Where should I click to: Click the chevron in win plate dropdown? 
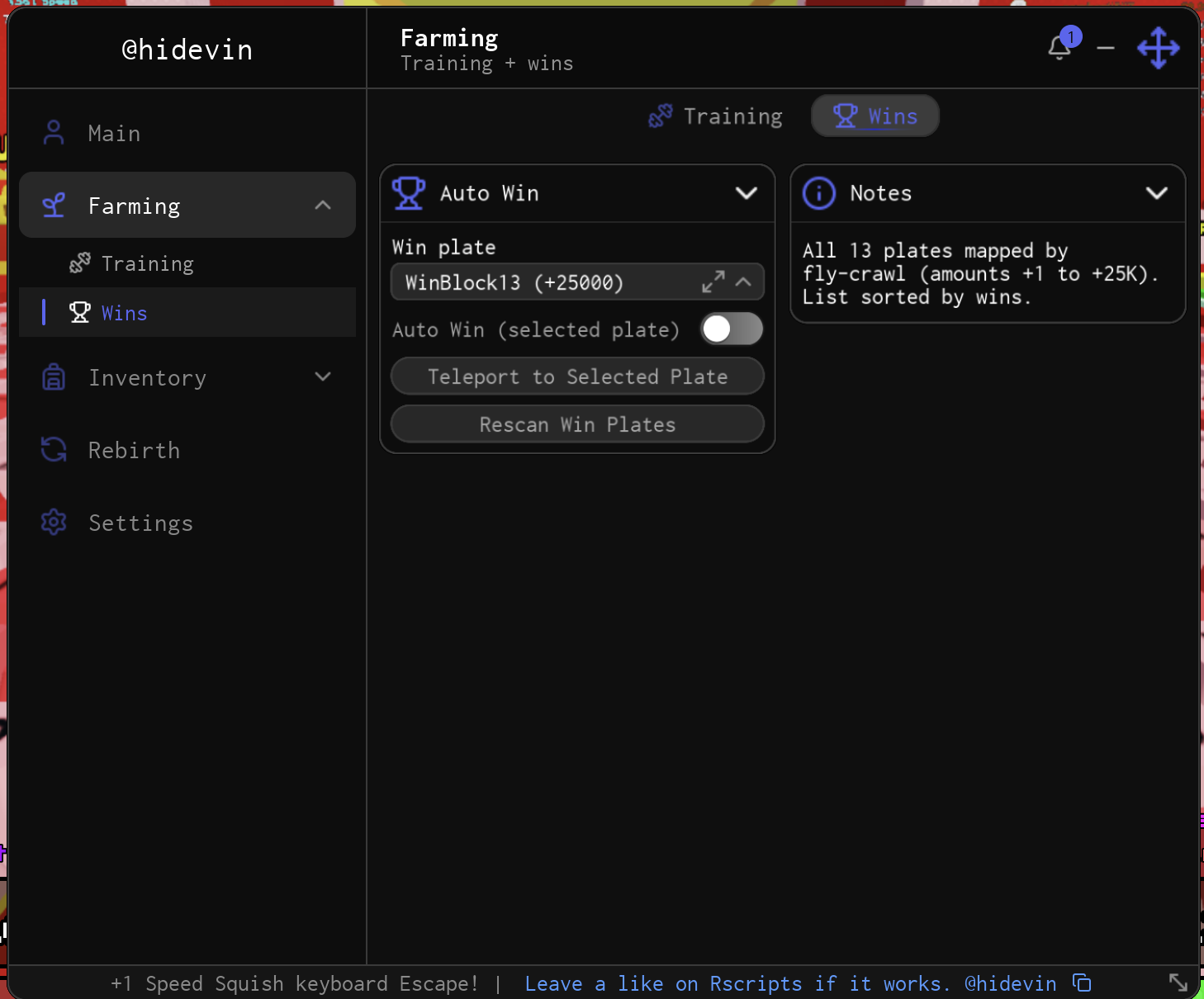743,282
